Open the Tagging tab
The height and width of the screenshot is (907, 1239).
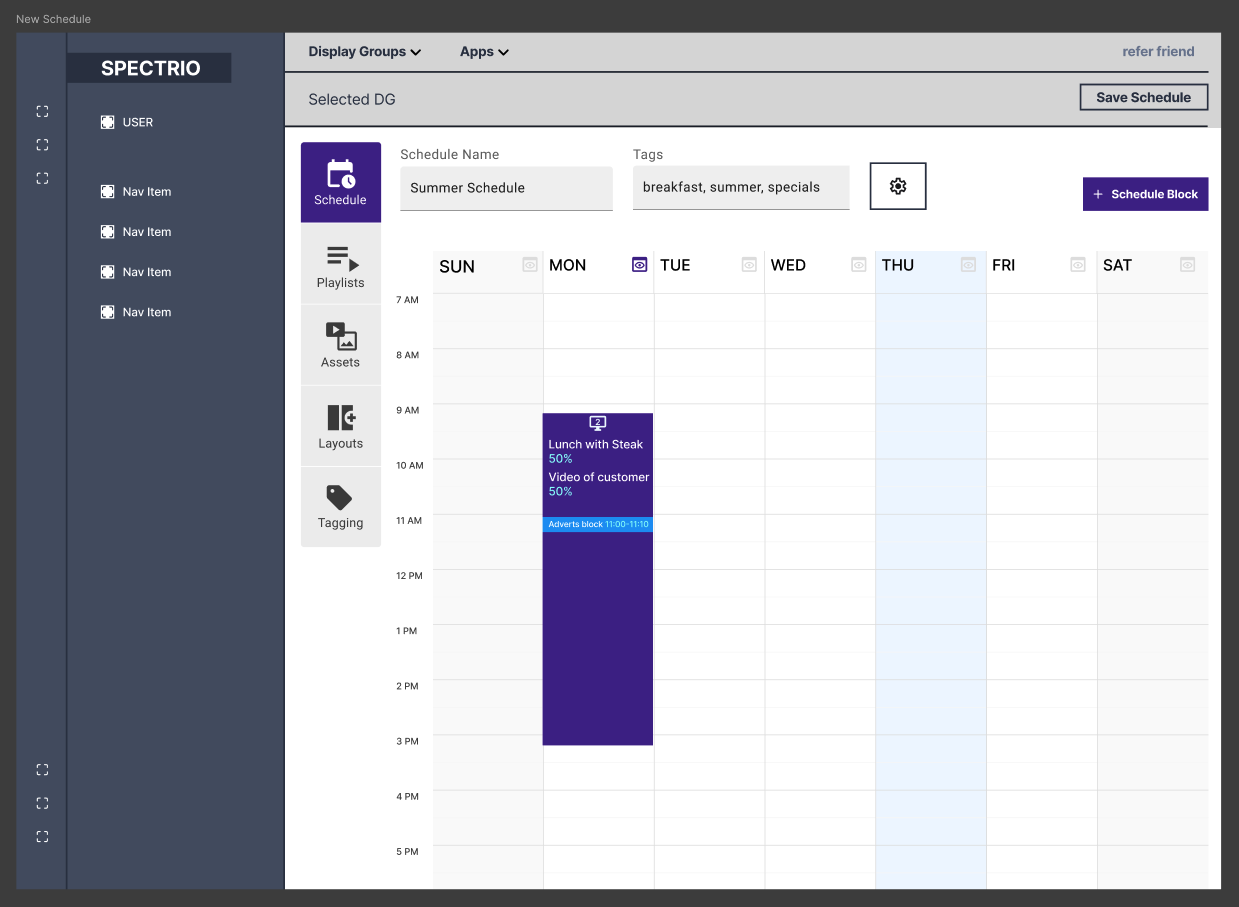tap(340, 507)
